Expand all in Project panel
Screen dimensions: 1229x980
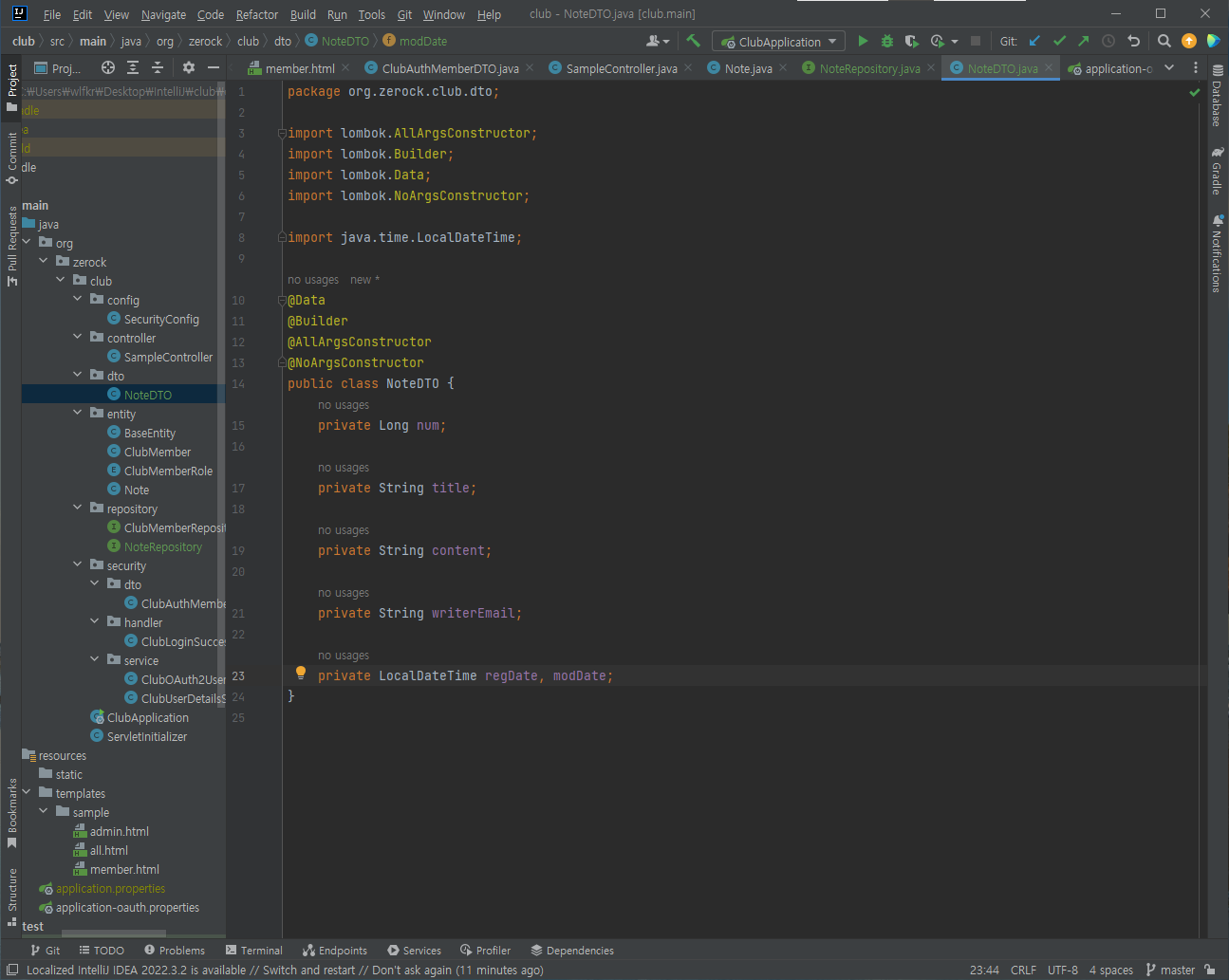133,67
